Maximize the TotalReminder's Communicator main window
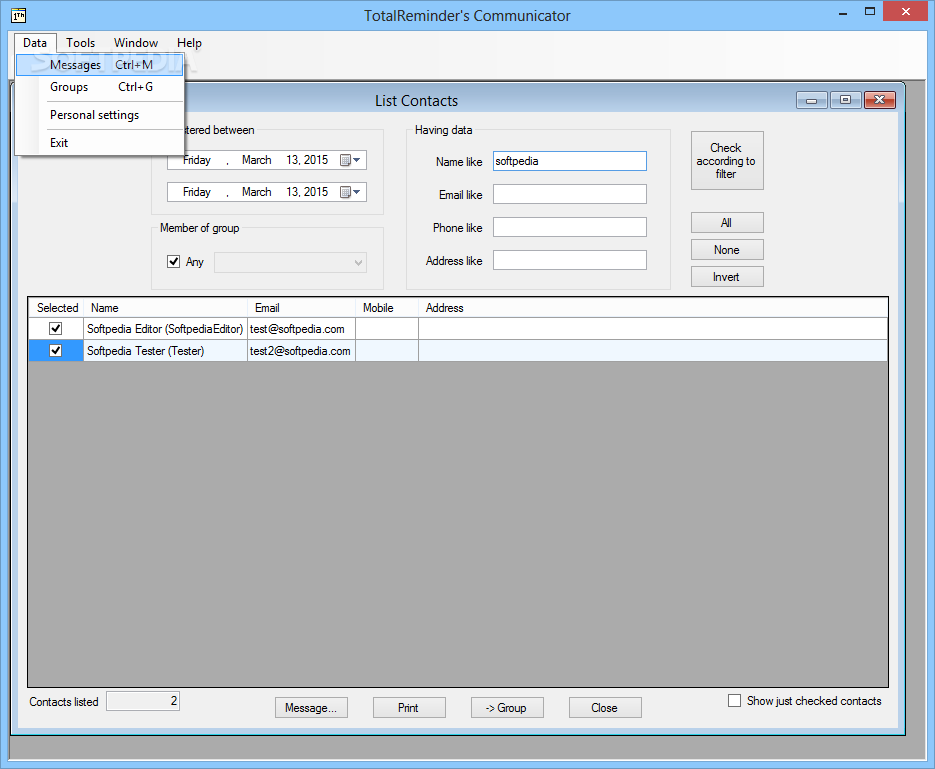935x769 pixels. coord(870,12)
